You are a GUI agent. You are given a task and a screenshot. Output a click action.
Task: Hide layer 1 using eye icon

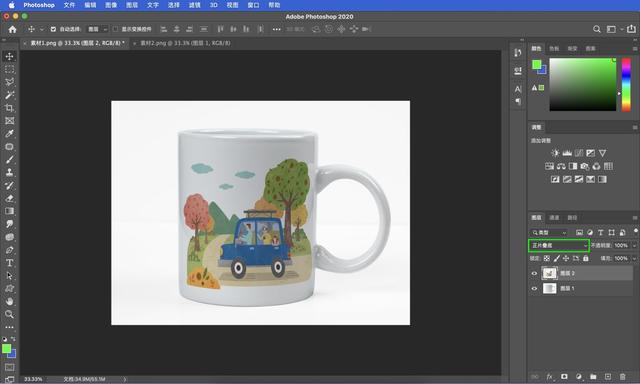(534, 289)
